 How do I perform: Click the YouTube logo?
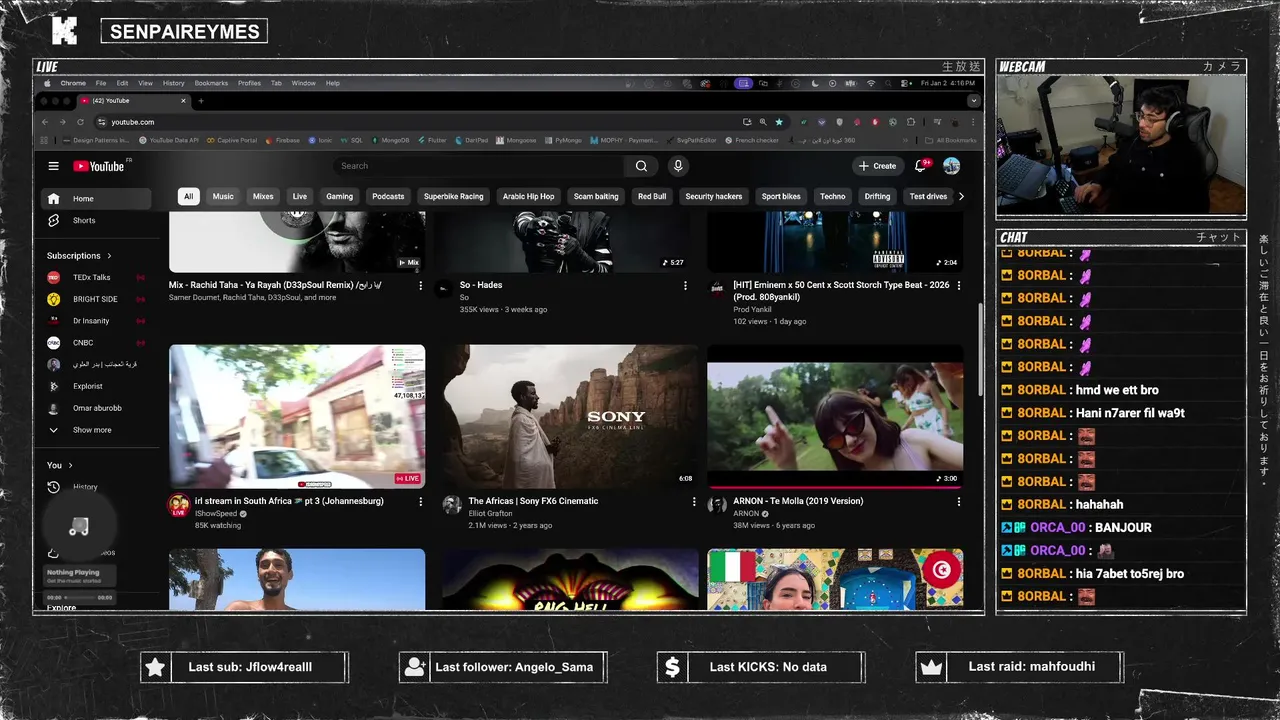point(98,166)
